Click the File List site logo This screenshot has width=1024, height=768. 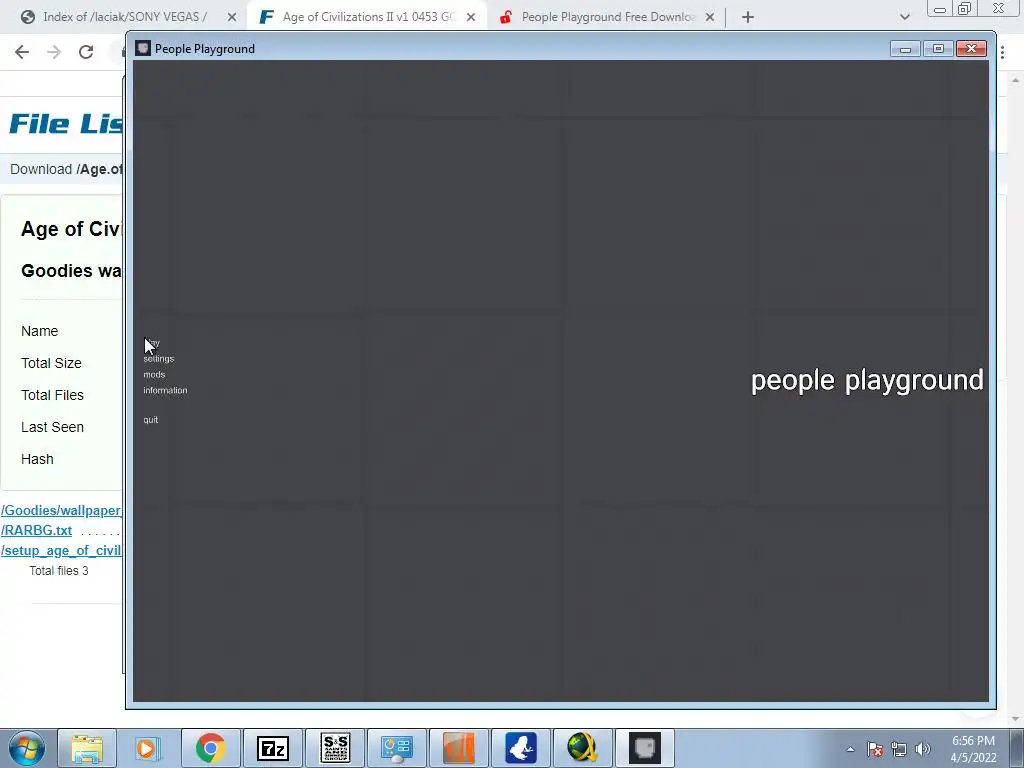tap(66, 123)
